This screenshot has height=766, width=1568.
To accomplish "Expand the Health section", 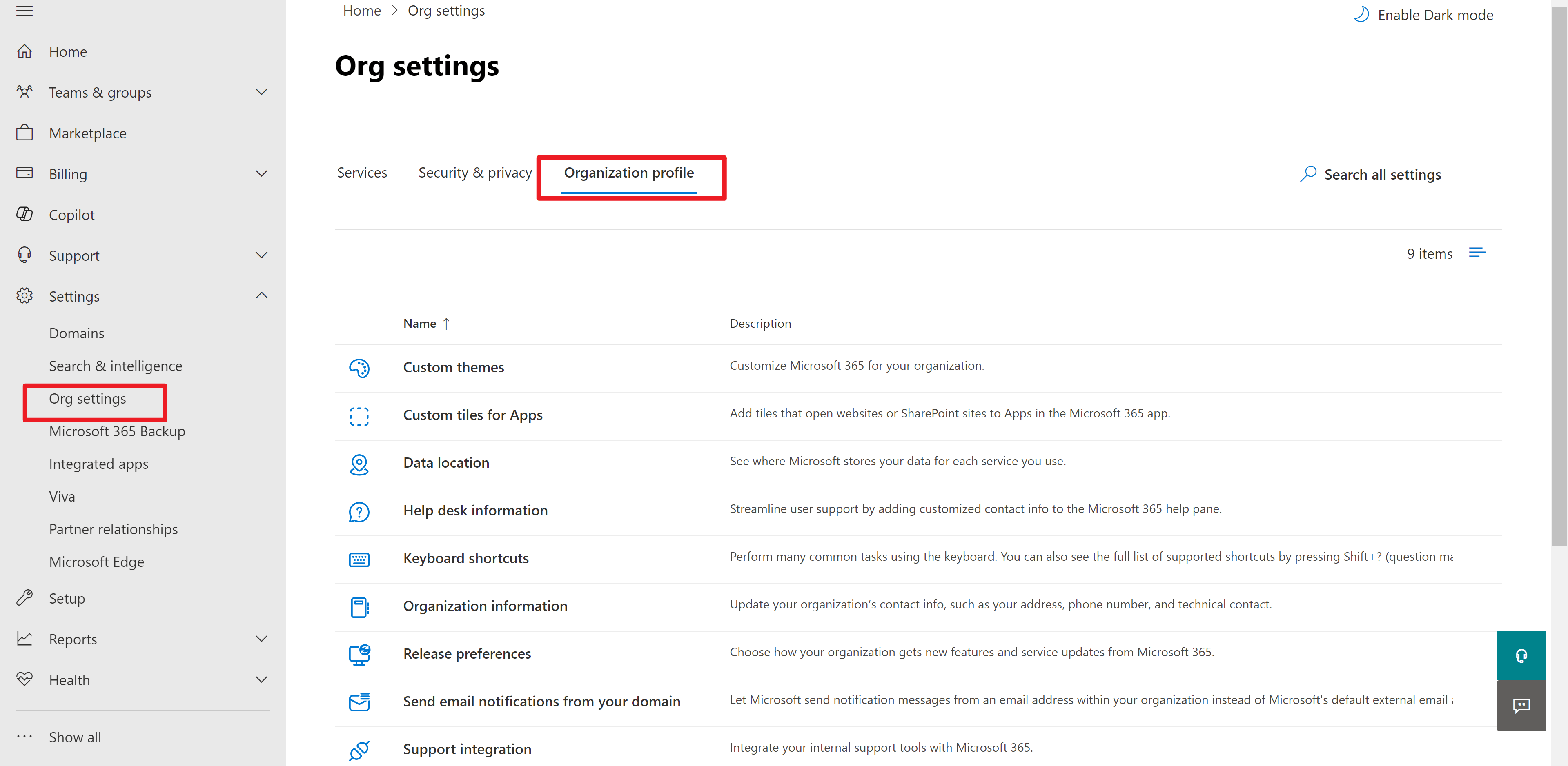I will pos(262,679).
